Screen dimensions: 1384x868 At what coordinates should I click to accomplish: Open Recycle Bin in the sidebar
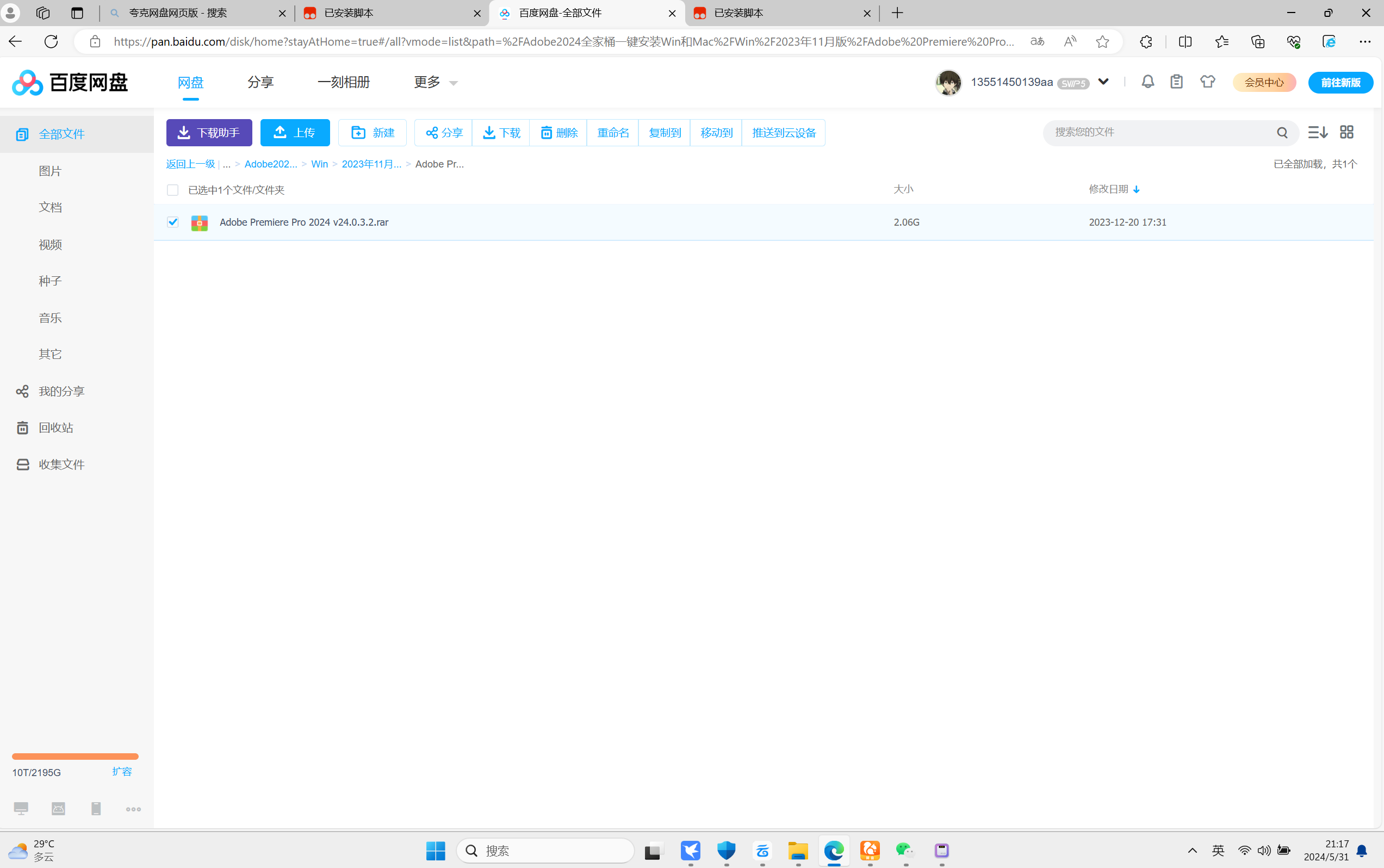[55, 427]
